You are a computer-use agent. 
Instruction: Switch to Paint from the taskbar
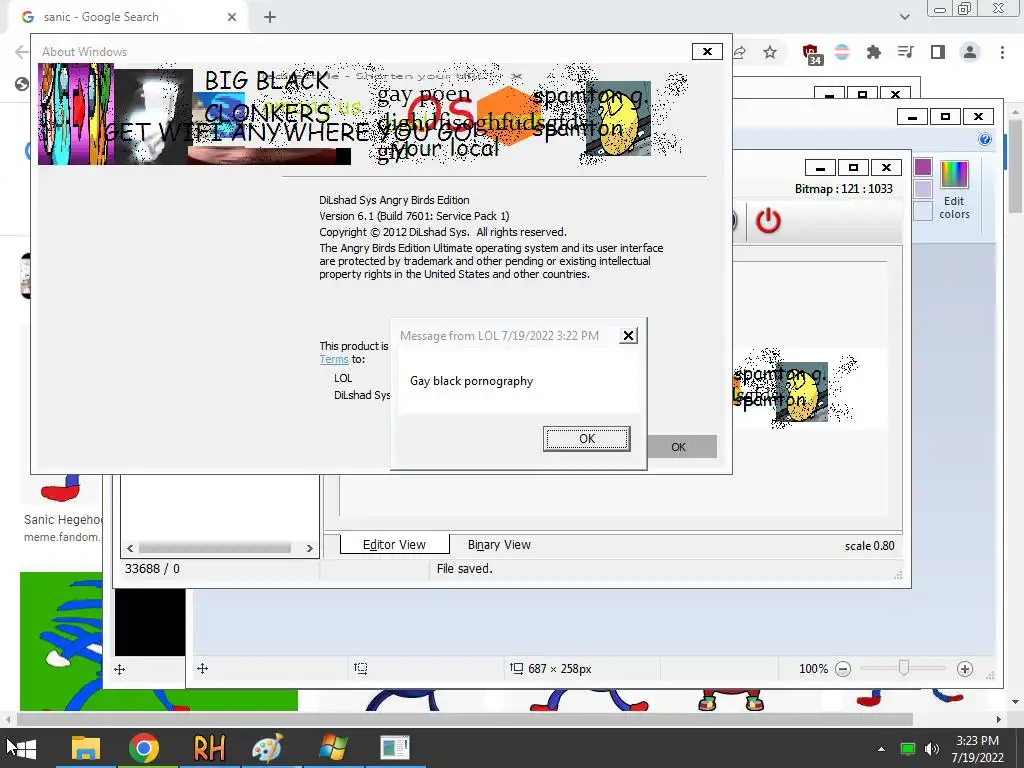click(x=268, y=748)
